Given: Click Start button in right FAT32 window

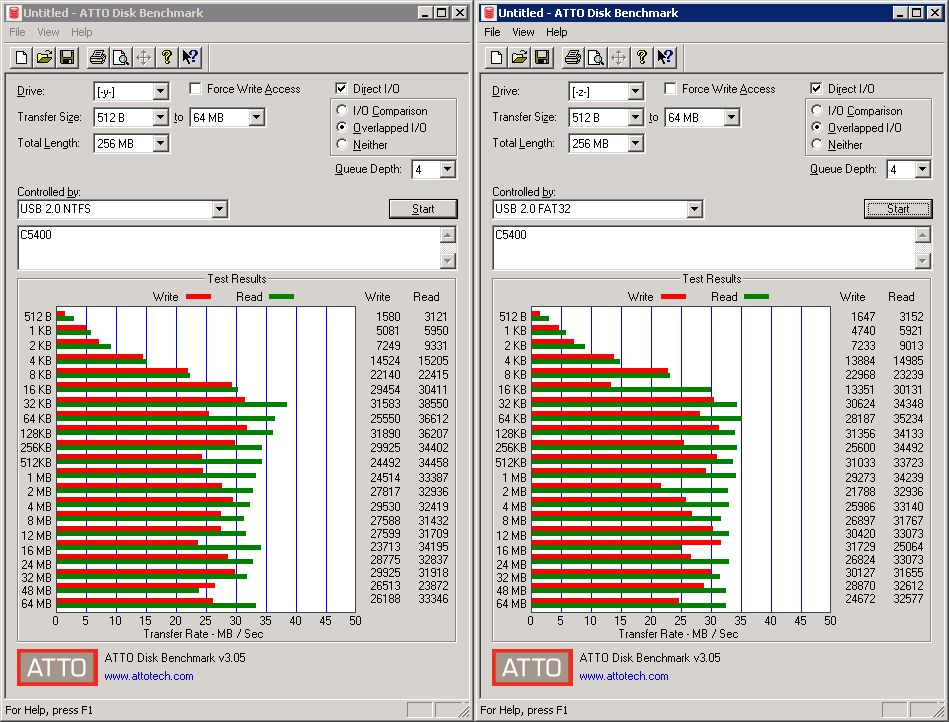Looking at the screenshot, I should coord(898,209).
